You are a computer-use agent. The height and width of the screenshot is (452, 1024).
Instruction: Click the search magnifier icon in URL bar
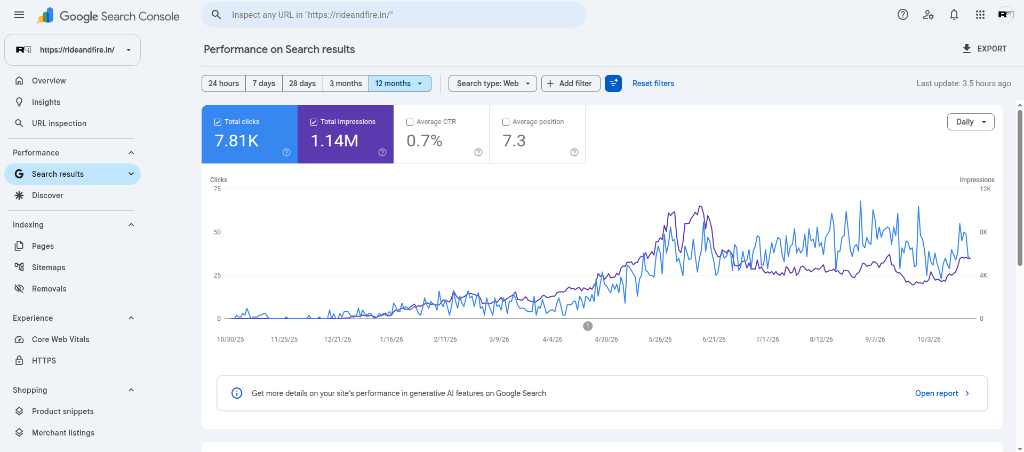point(217,14)
